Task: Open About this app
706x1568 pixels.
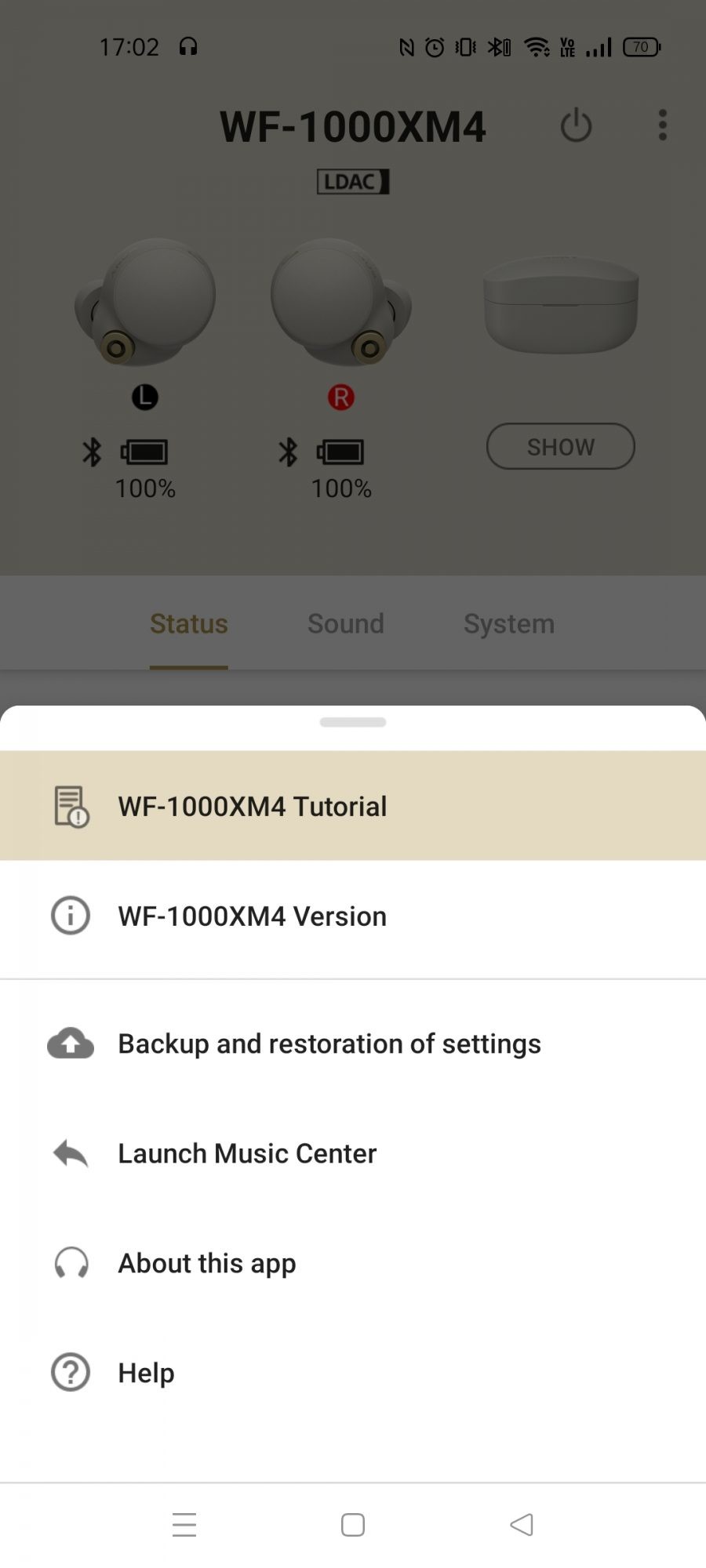Action: pyautogui.click(x=207, y=1263)
